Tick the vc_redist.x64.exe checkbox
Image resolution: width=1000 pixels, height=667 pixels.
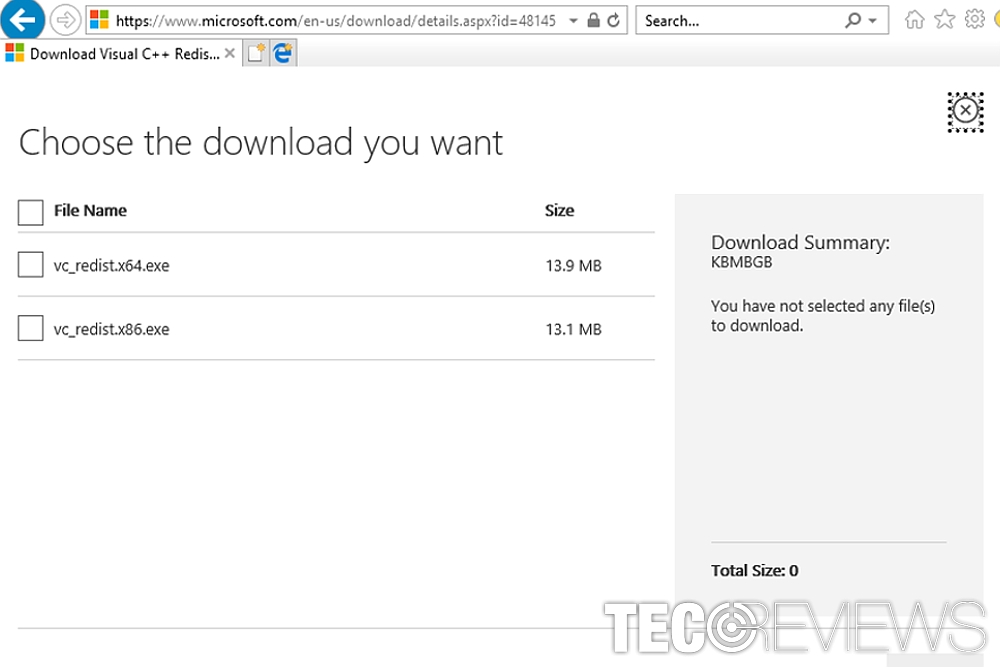tap(31, 265)
